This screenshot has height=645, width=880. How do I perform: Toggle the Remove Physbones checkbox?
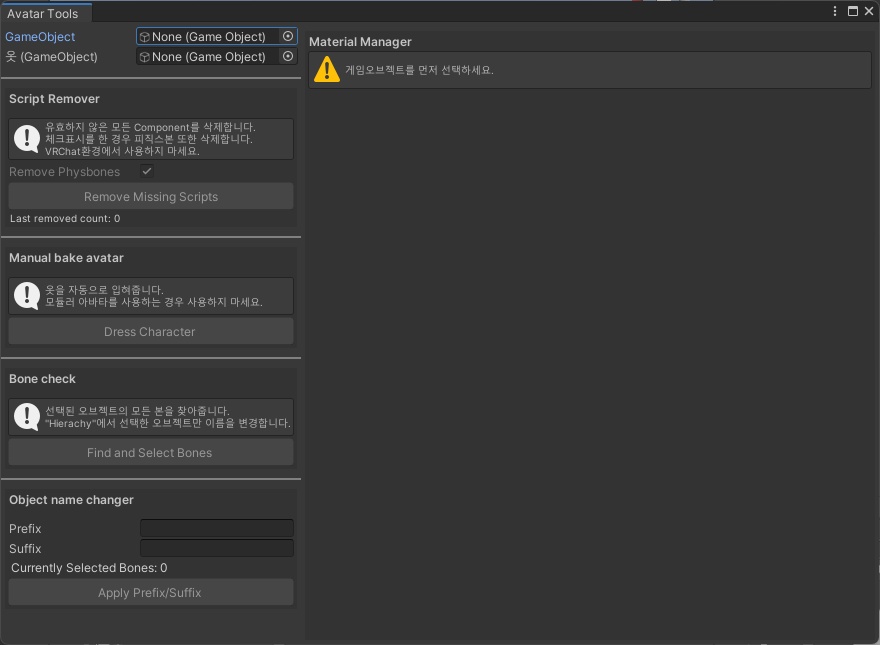tap(146, 171)
